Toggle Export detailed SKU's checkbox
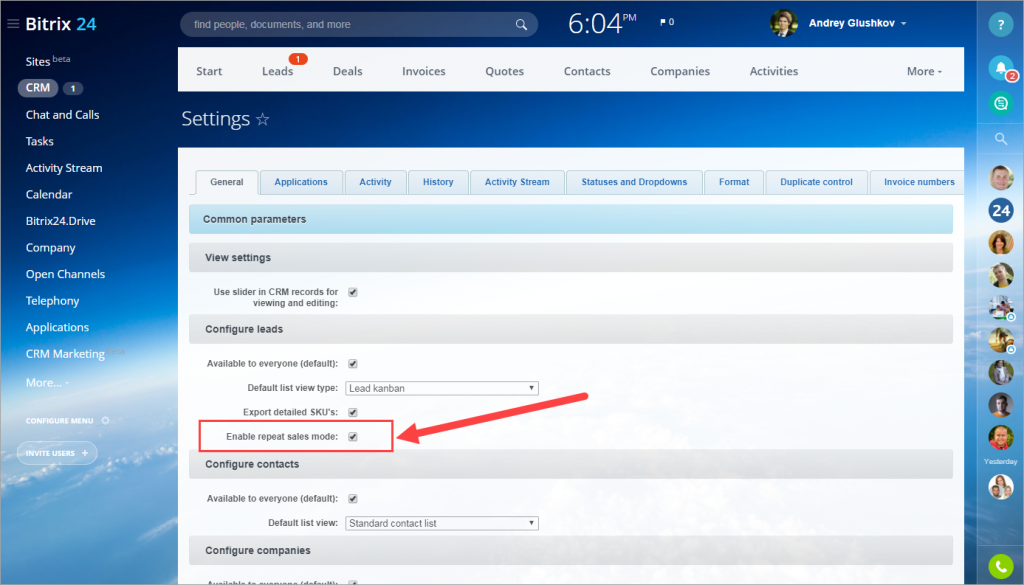 (353, 412)
